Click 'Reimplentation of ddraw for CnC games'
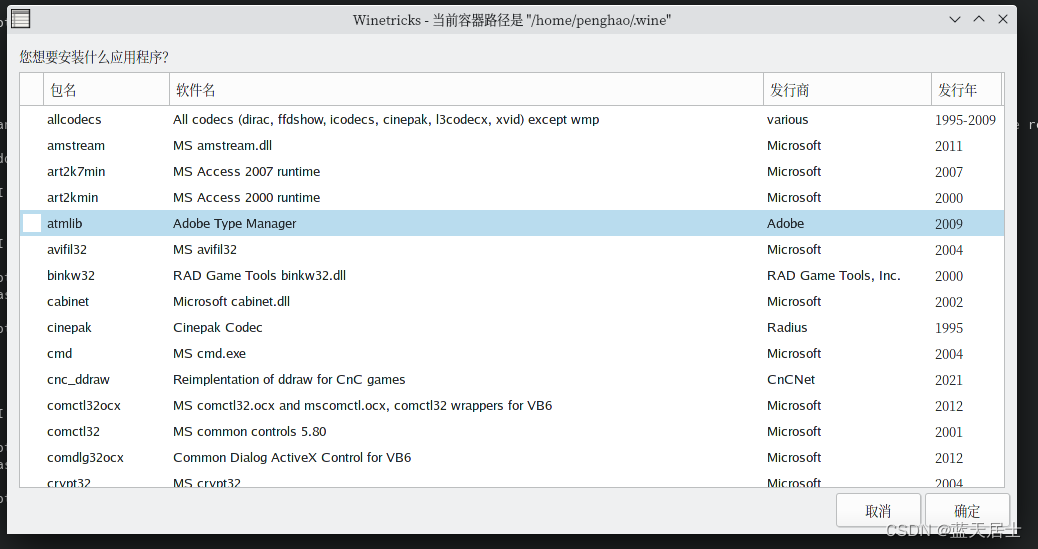Screen dimensions: 1038x549 (289, 379)
